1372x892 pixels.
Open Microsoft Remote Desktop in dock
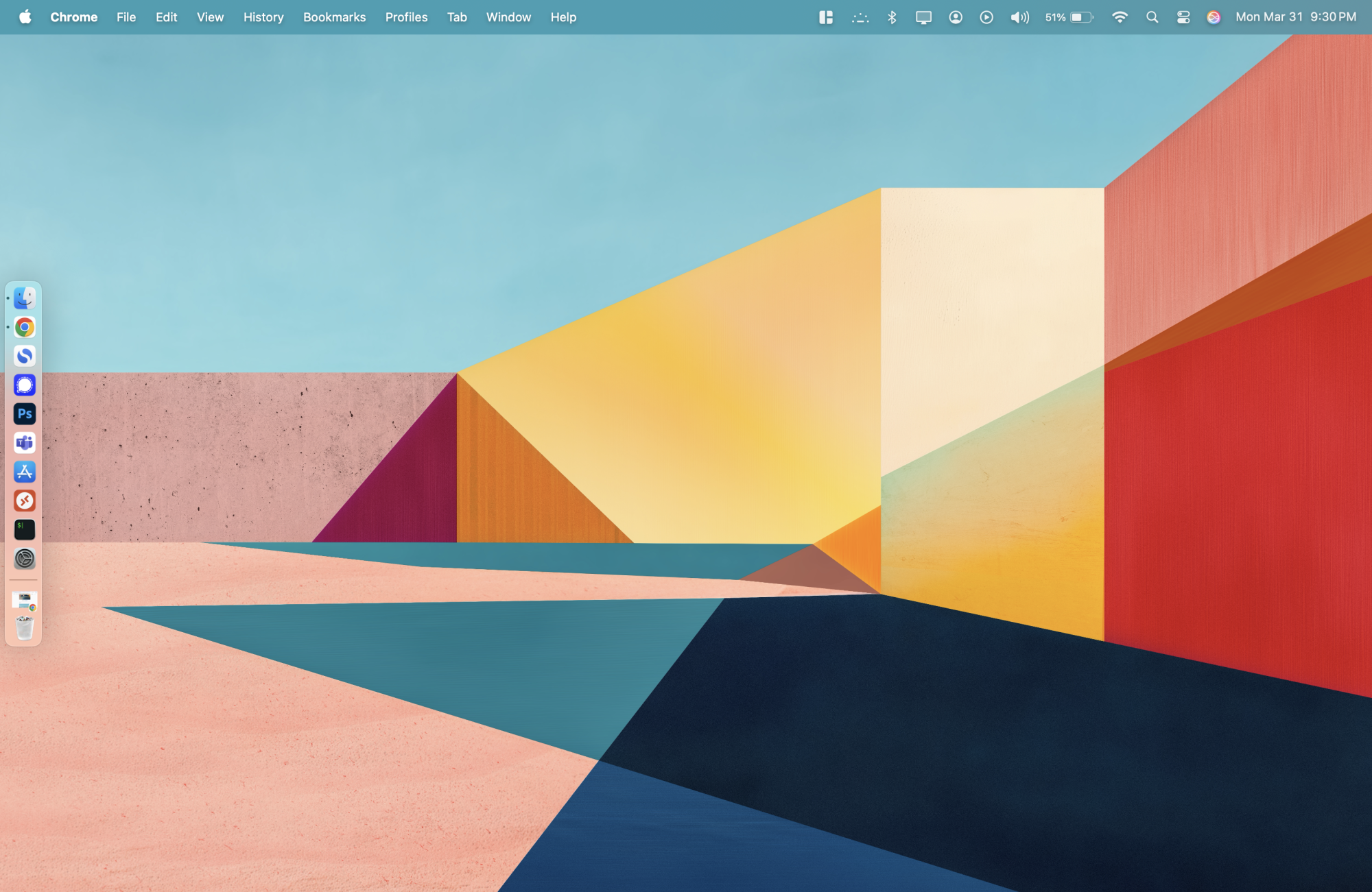pyautogui.click(x=25, y=501)
